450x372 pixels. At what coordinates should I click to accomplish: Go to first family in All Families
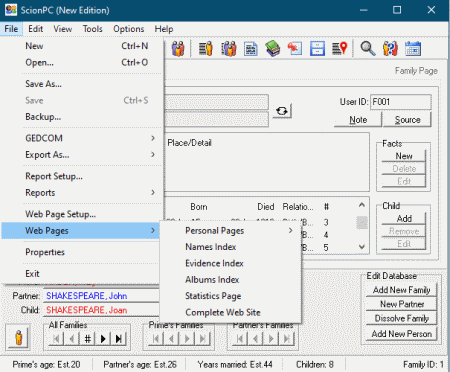[x=56, y=339]
